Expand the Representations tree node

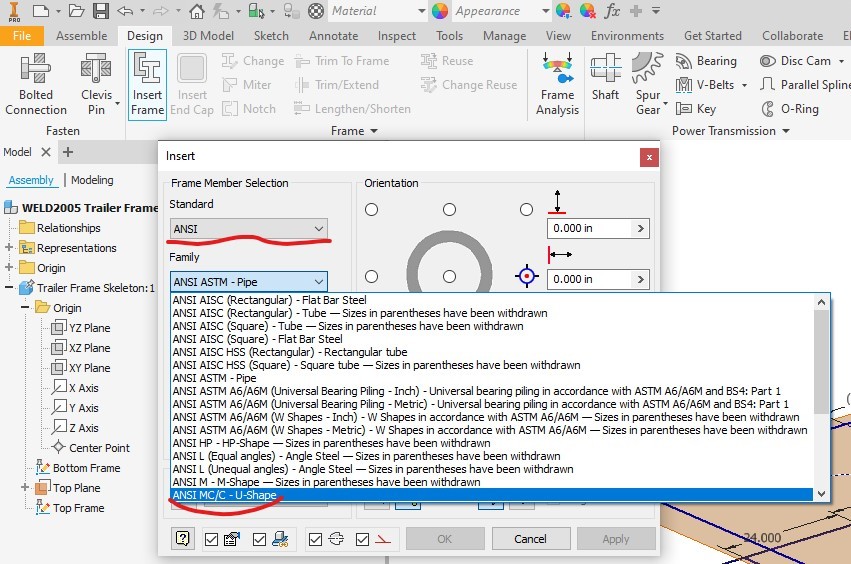[9, 248]
